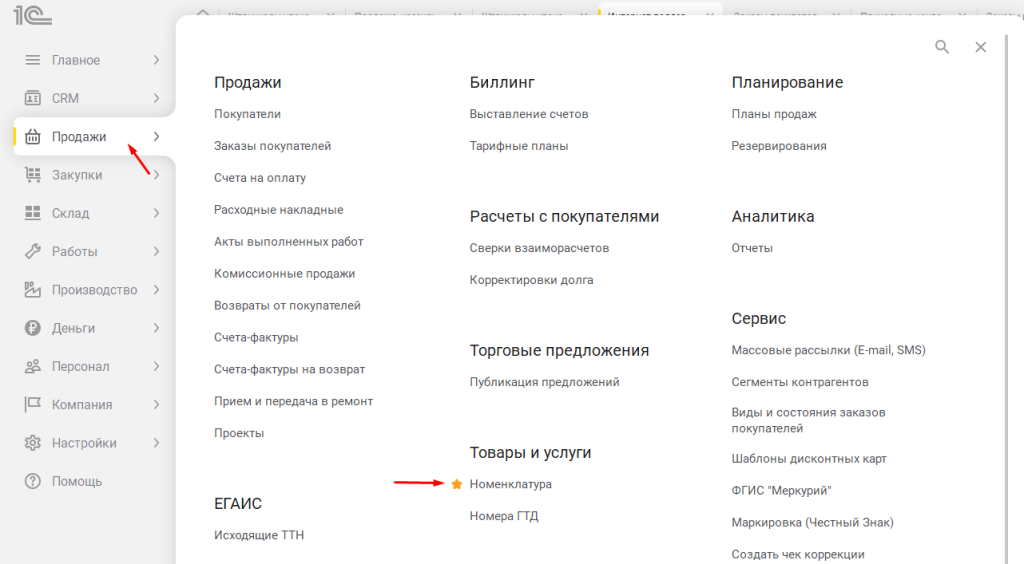This screenshot has height=564, width=1024.
Task: Expand the Компания section chevron
Action: tap(156, 405)
